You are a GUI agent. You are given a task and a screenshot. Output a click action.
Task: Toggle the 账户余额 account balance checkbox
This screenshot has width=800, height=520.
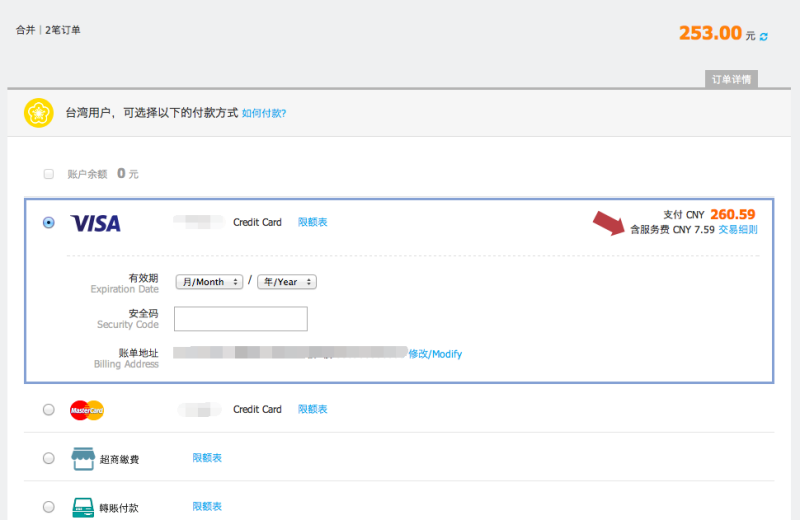coord(49,174)
